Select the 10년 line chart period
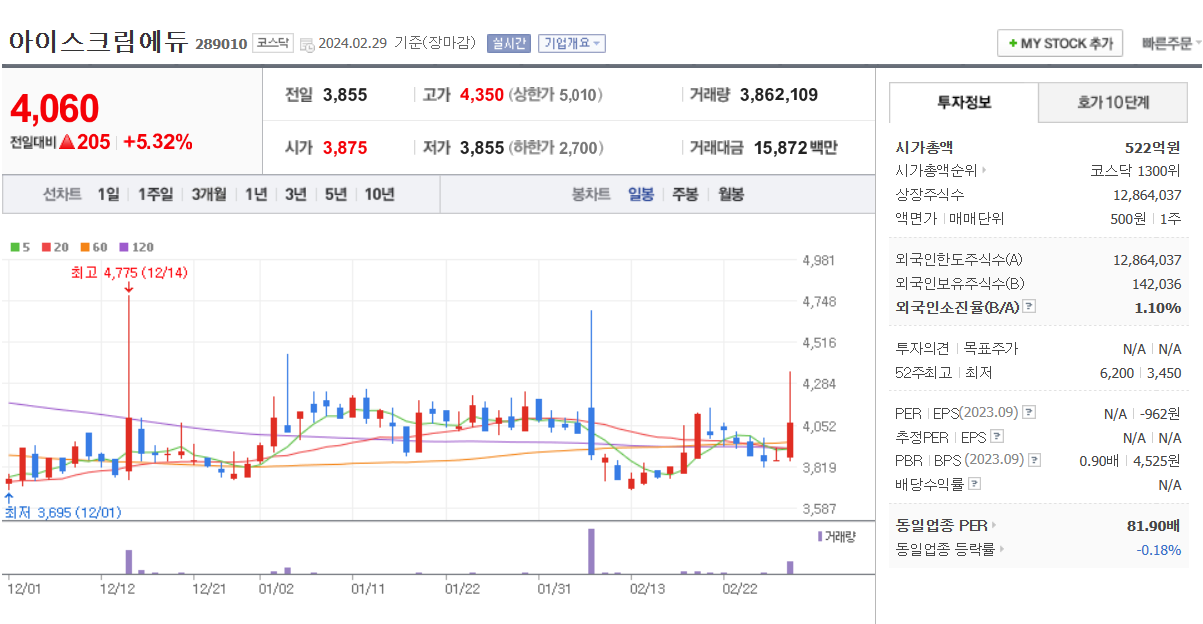The width and height of the screenshot is (1203, 624). click(379, 194)
